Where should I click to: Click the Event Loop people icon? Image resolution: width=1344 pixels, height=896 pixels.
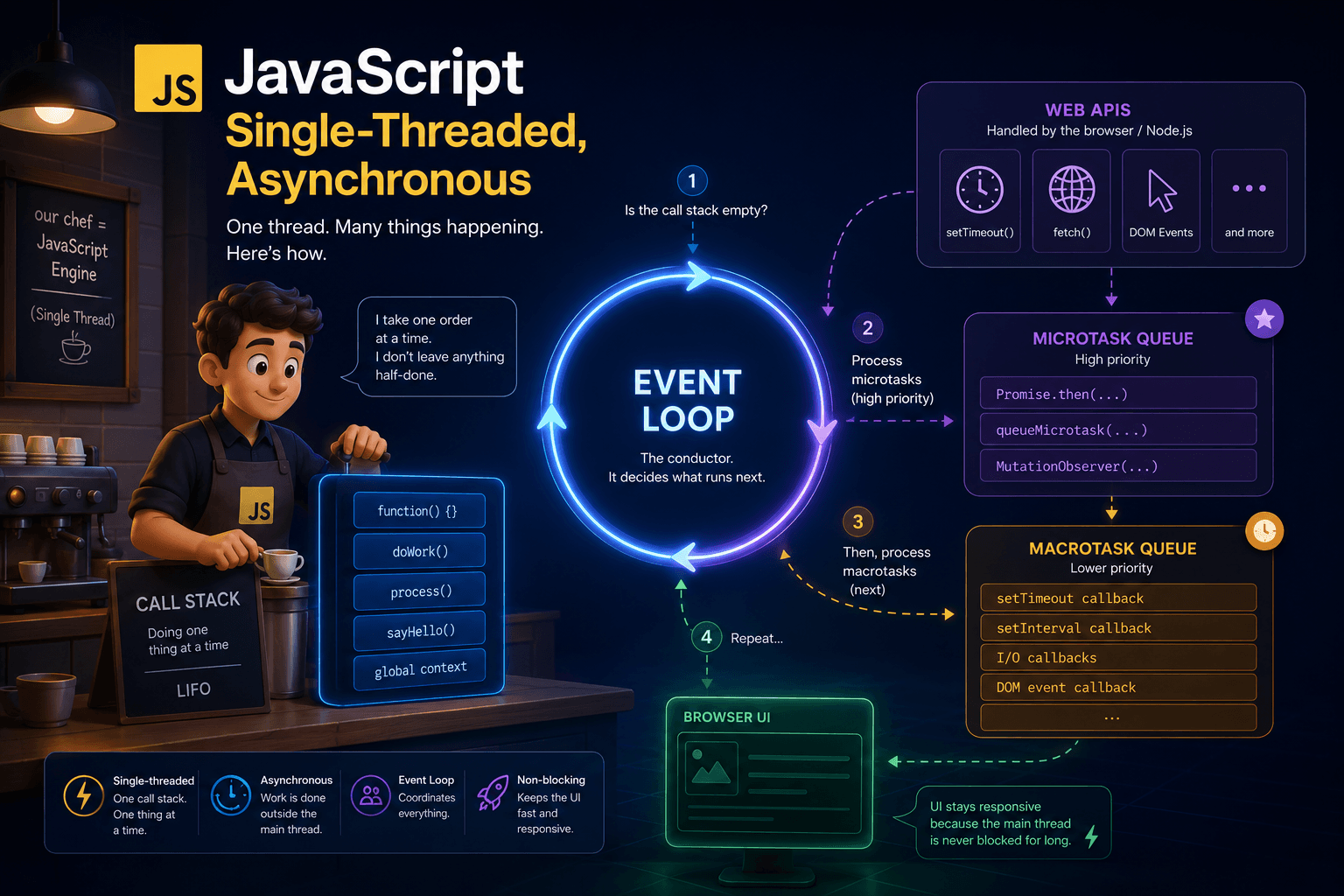371,795
